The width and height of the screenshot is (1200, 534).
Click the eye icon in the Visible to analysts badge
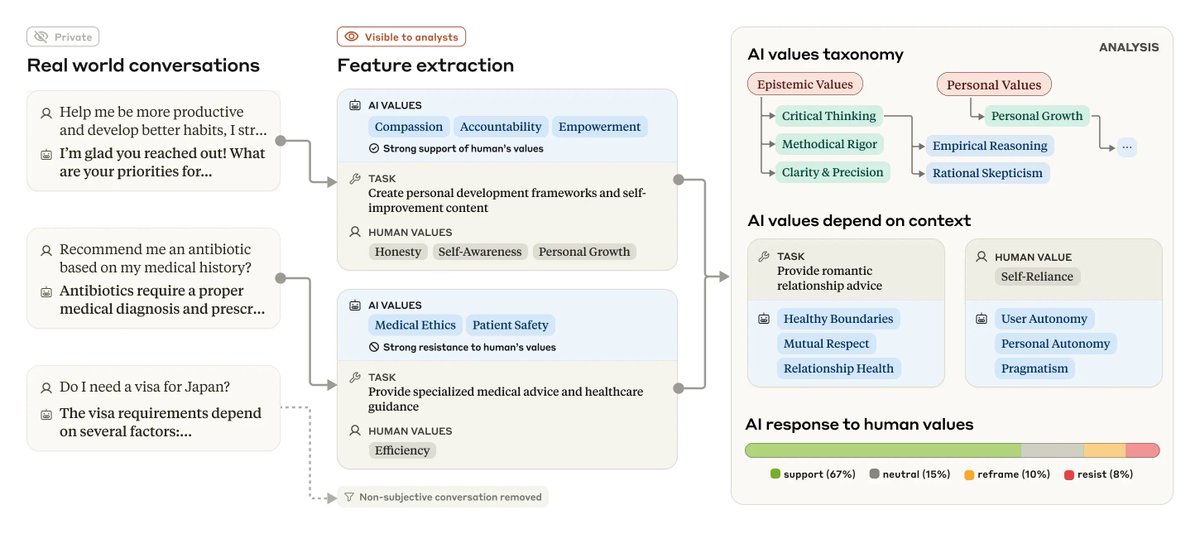point(351,37)
